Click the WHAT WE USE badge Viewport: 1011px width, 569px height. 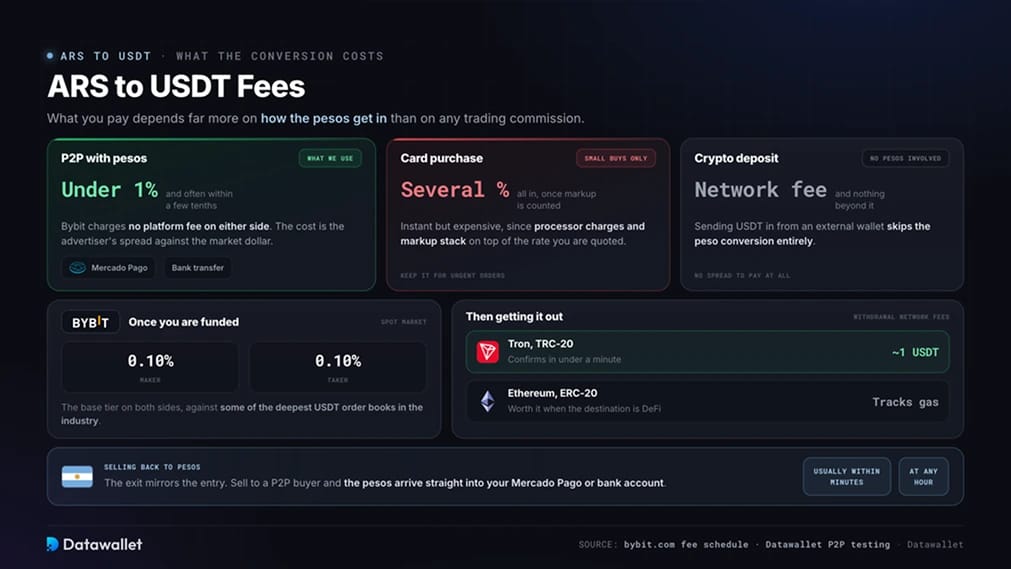click(330, 158)
